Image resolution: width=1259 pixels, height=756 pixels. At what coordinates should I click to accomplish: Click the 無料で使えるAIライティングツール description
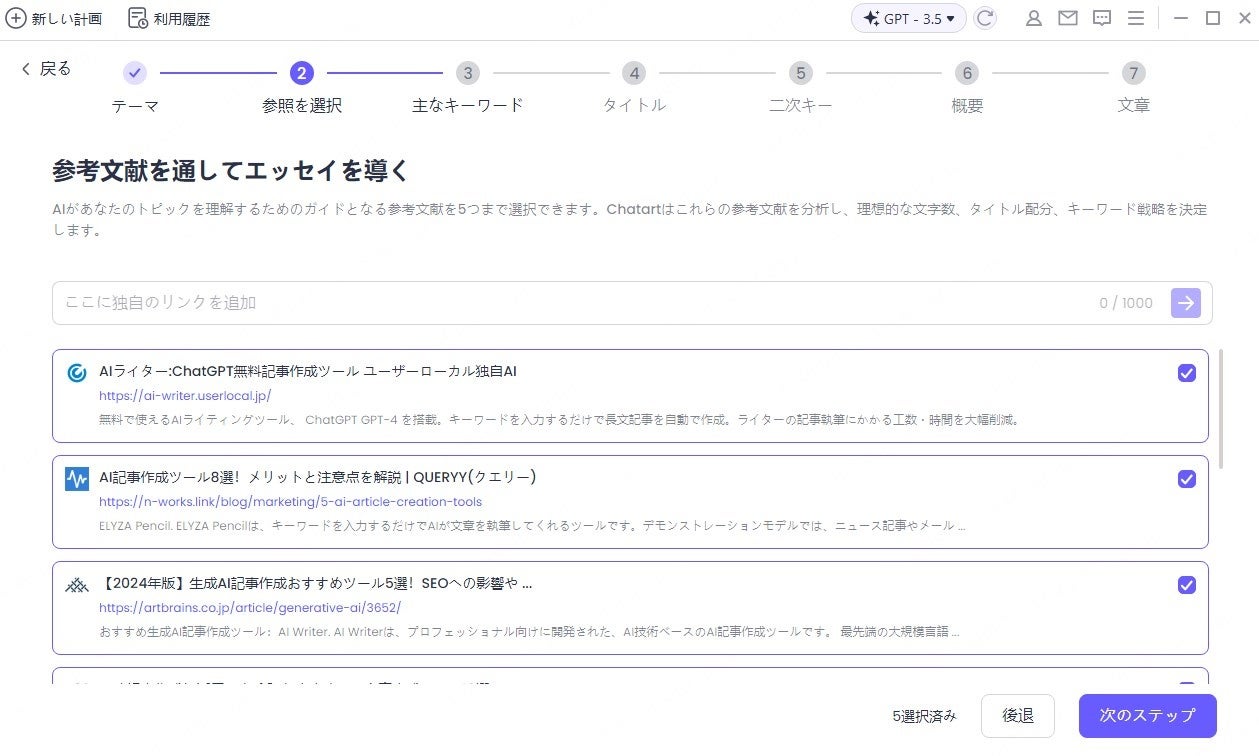click(559, 420)
